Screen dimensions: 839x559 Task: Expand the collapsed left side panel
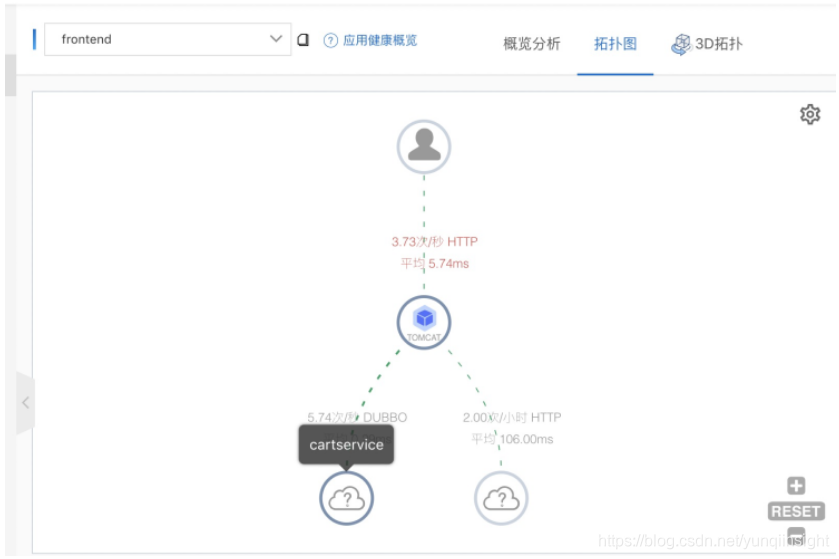(25, 403)
